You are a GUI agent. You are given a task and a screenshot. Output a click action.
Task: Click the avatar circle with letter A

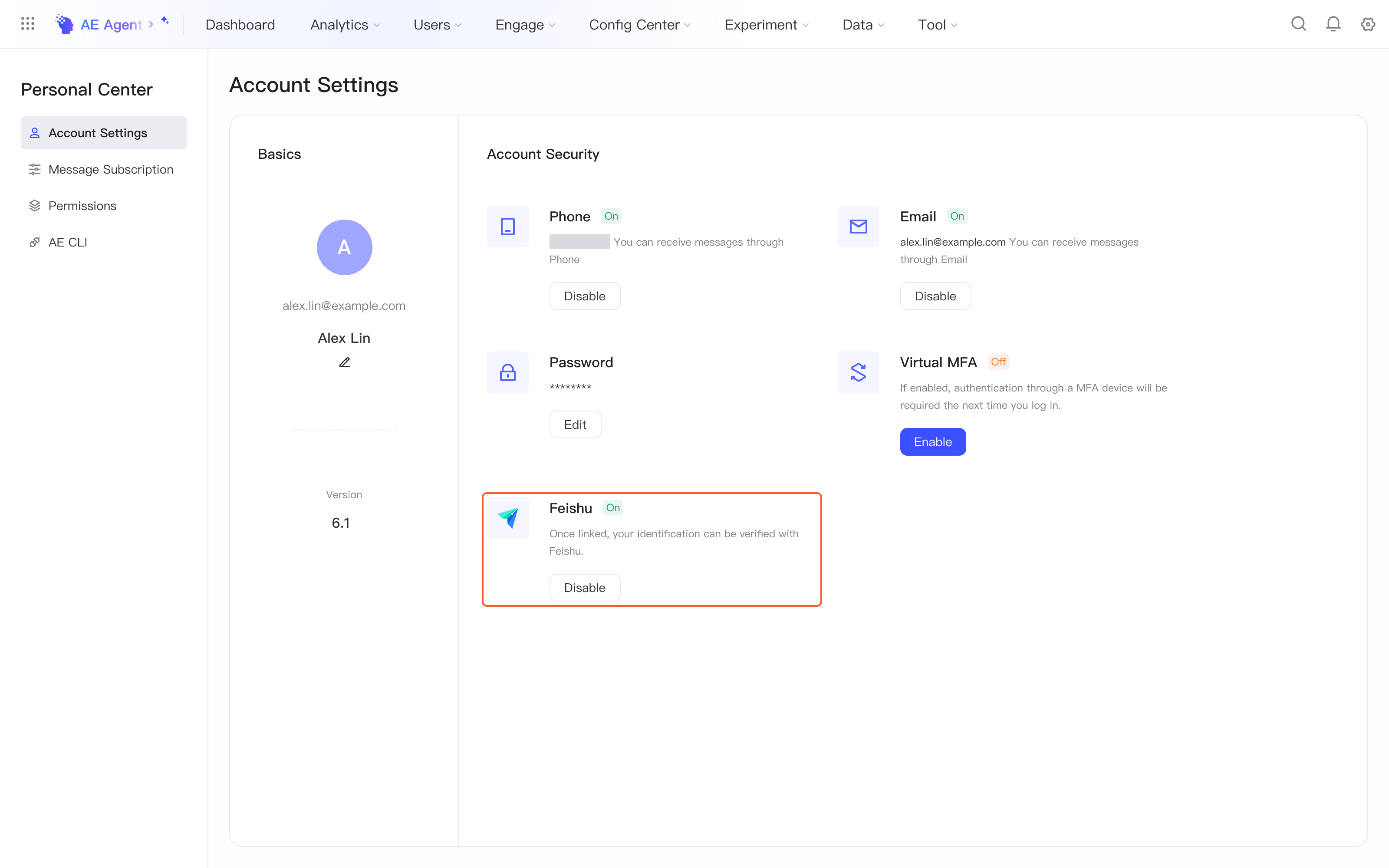coord(344,247)
